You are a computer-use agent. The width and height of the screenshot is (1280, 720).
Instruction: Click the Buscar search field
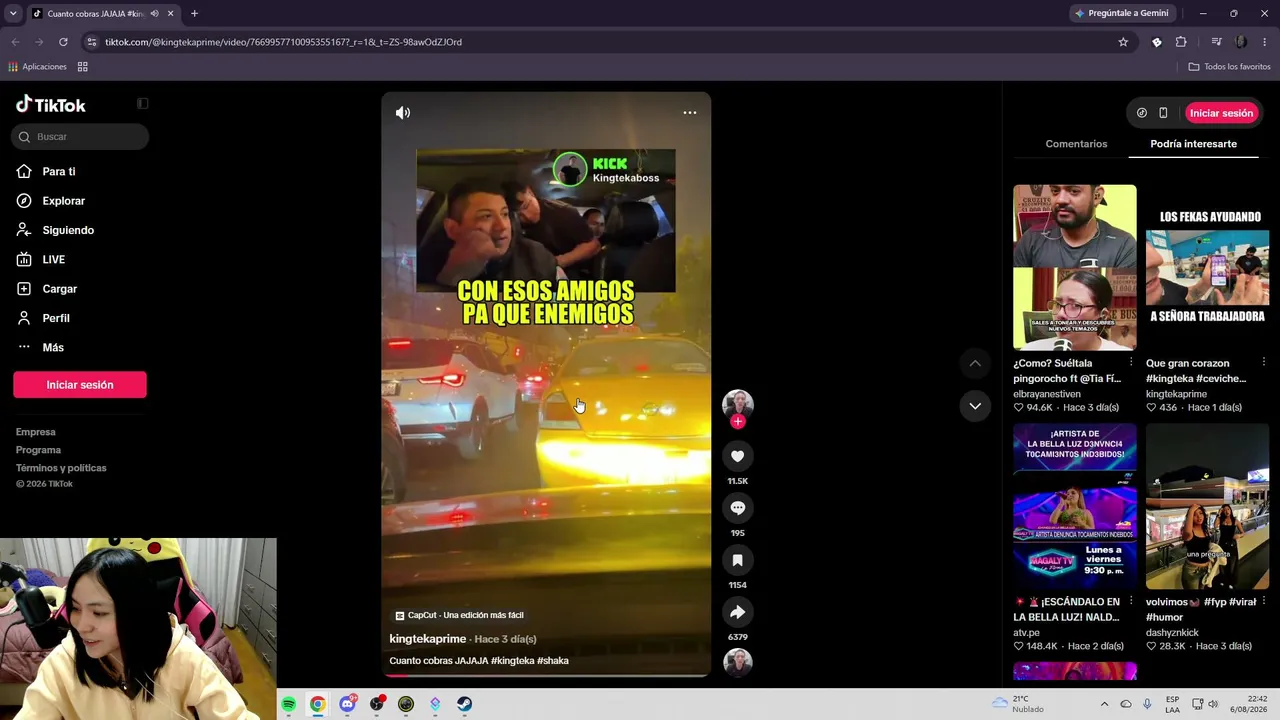[x=81, y=137]
